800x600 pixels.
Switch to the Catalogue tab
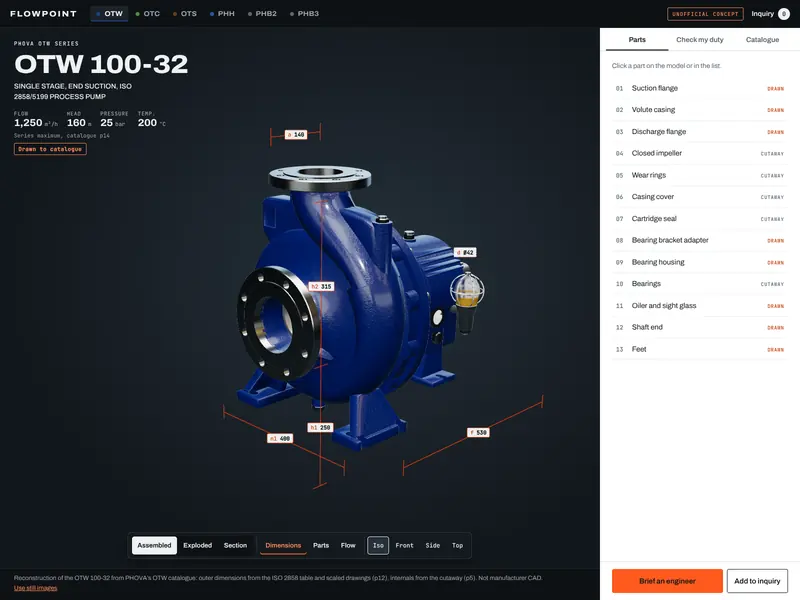tap(762, 40)
